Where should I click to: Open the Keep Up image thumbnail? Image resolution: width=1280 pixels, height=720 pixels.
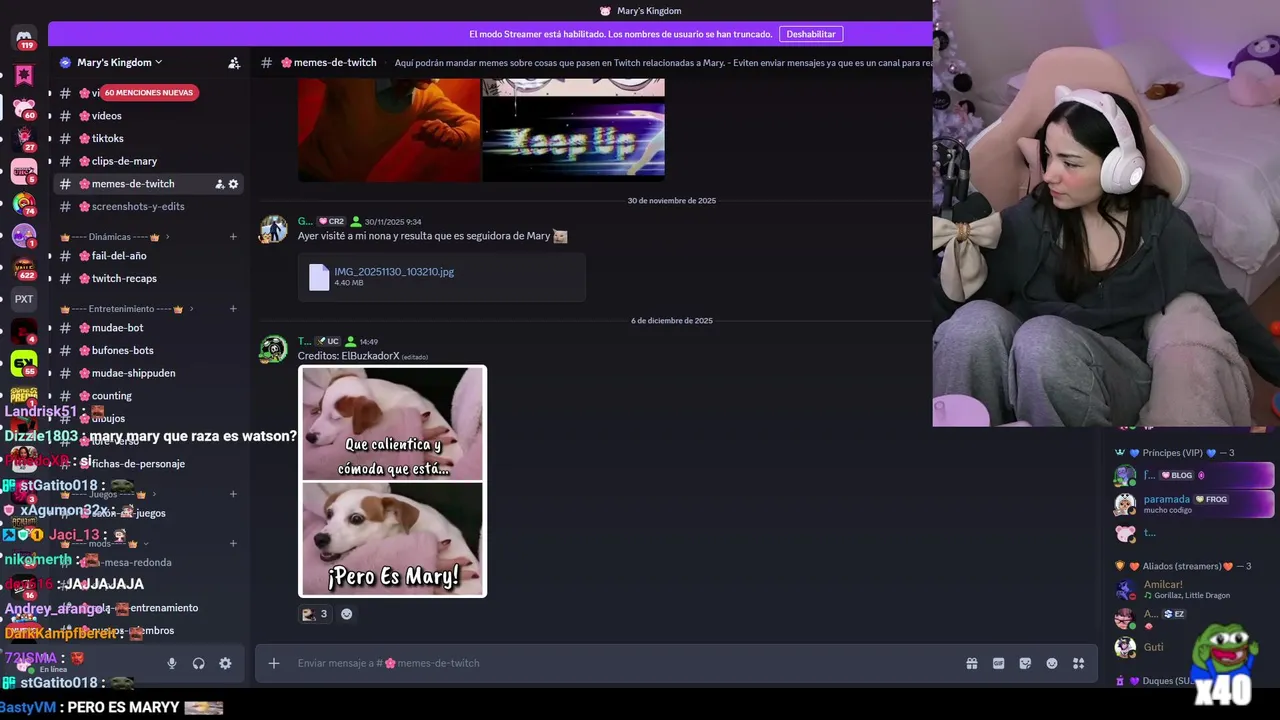click(574, 141)
